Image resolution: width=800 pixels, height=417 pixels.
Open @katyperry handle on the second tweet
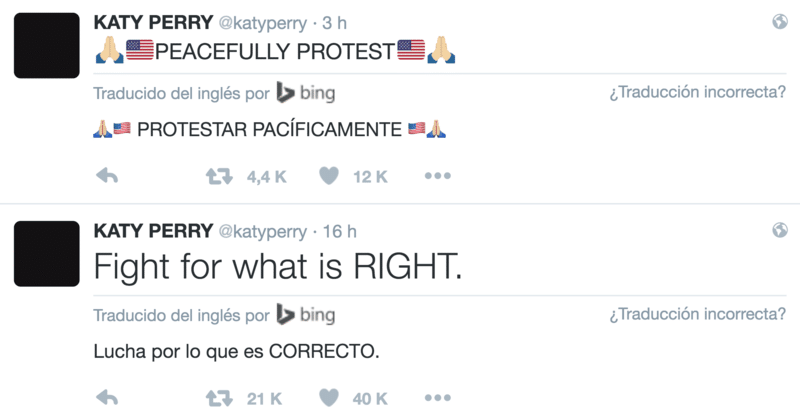263,232
